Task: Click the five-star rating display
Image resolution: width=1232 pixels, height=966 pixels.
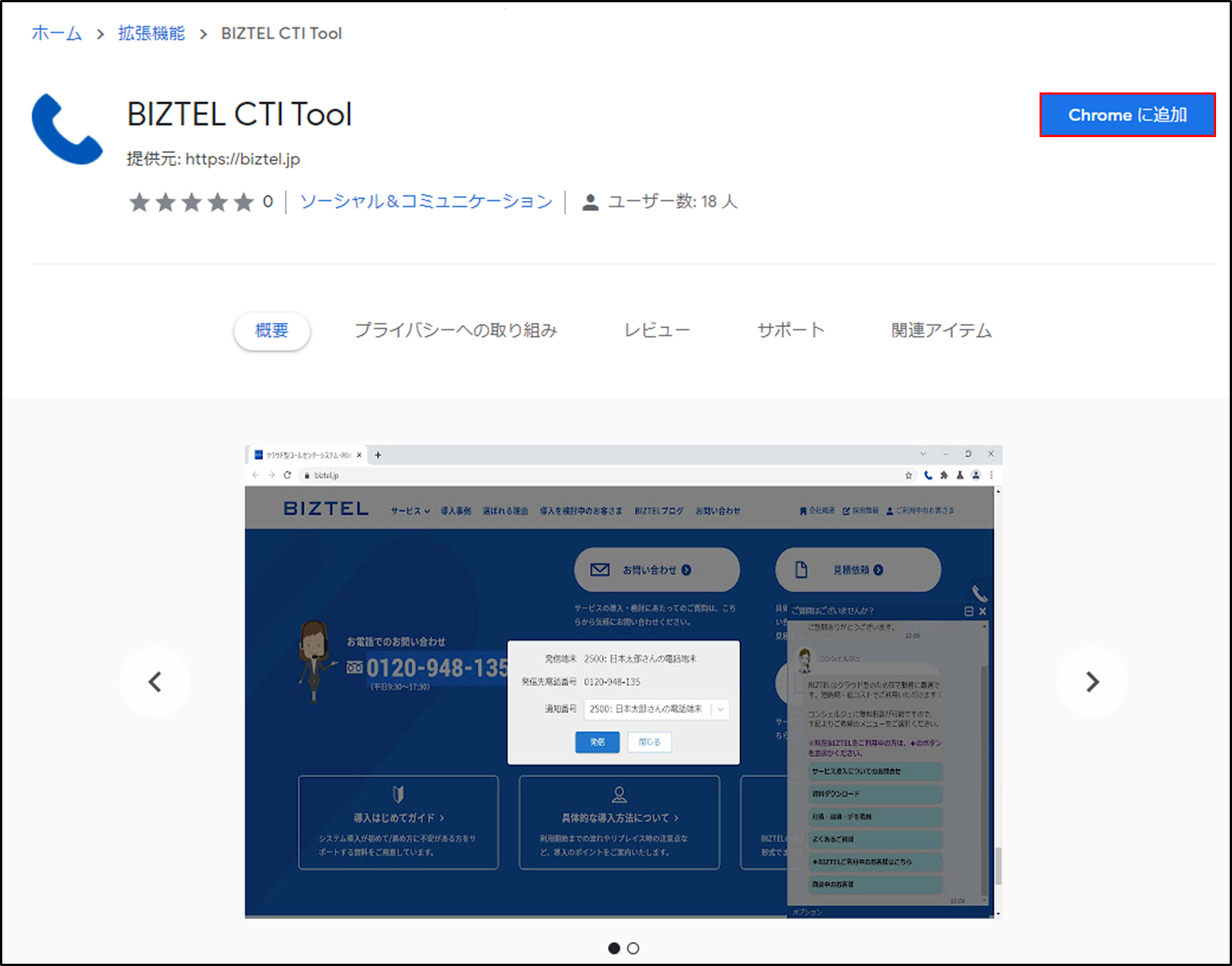Action: [191, 202]
